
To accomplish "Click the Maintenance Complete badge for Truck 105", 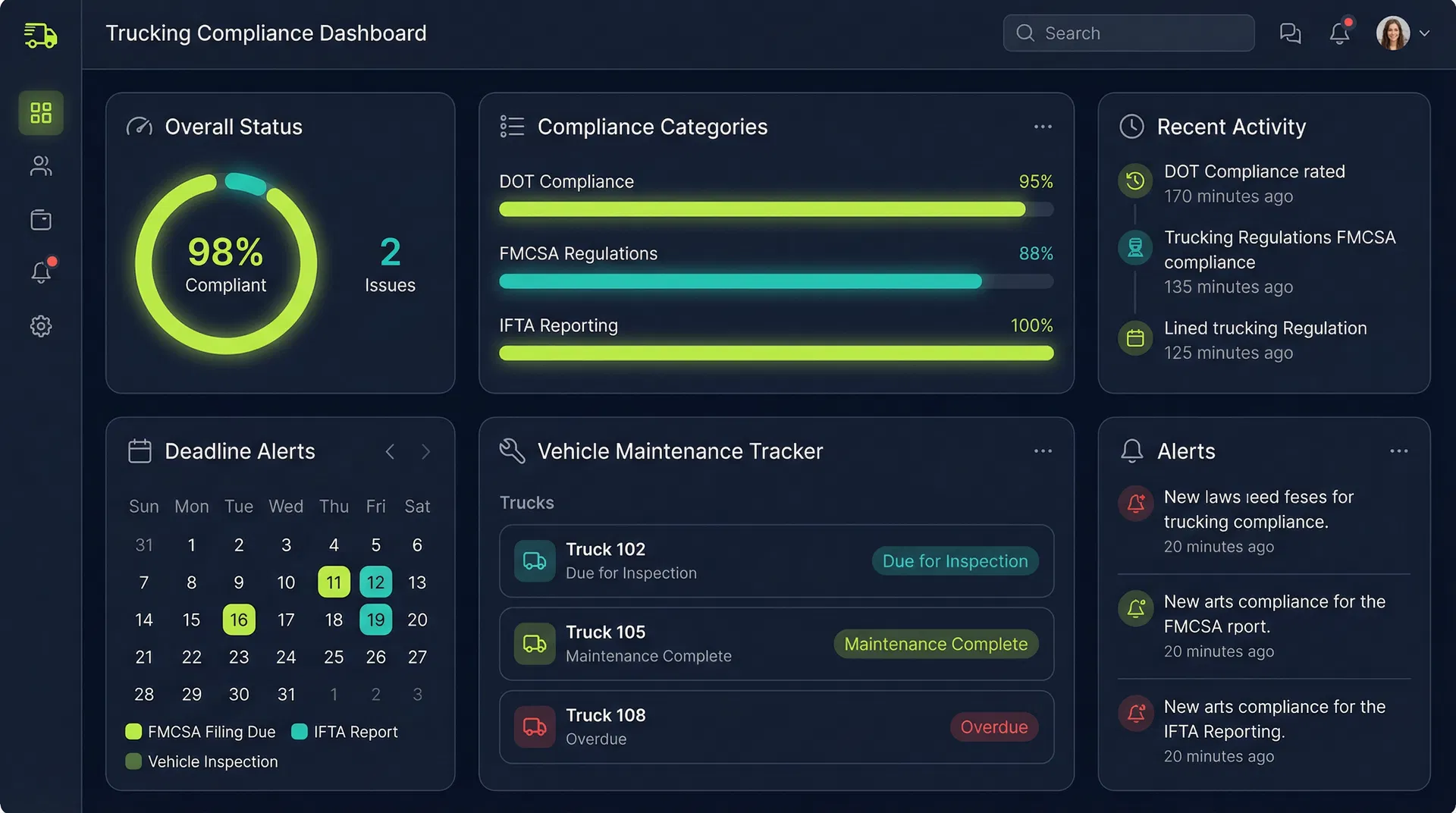I will click(x=936, y=644).
